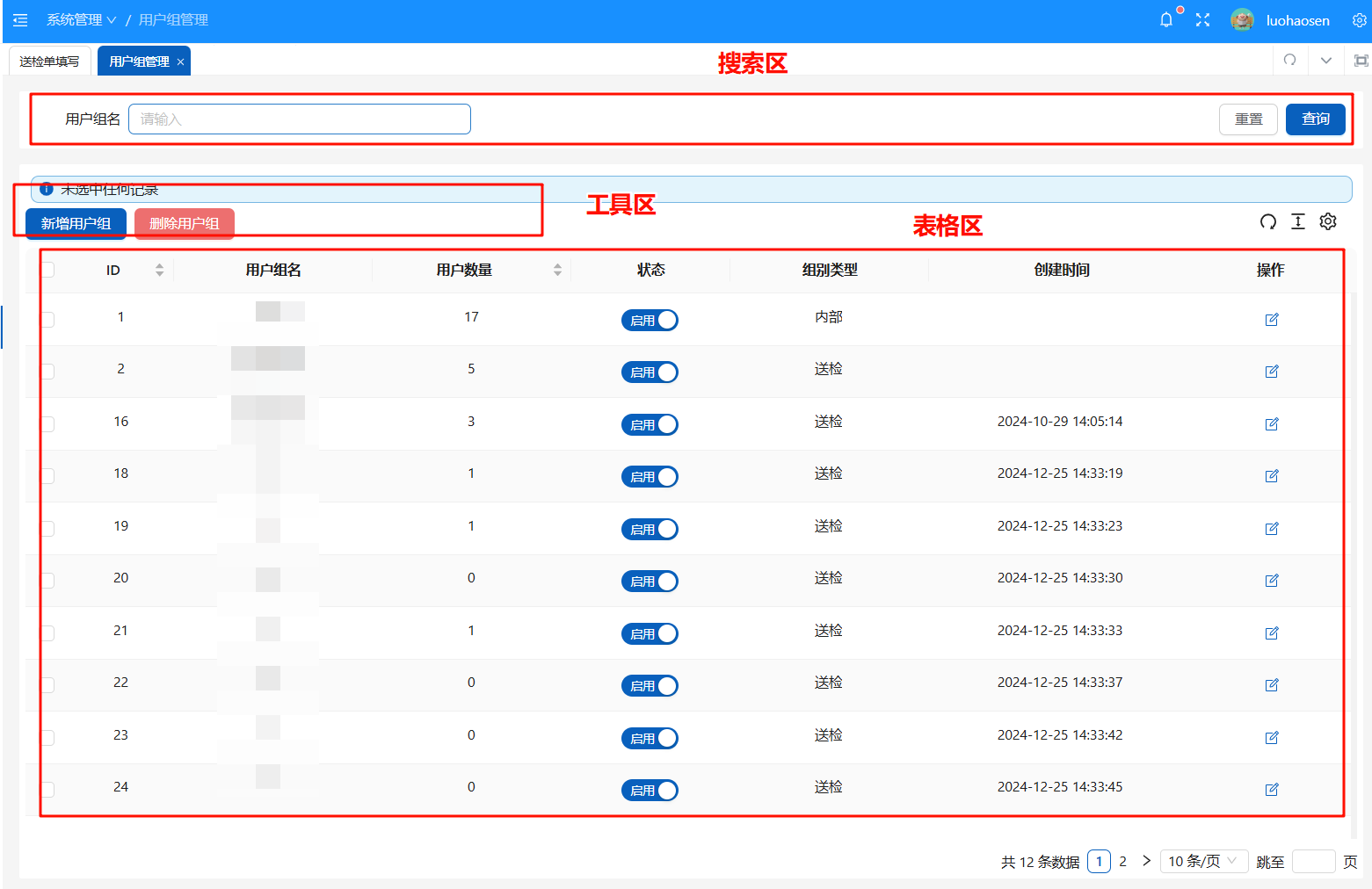This screenshot has width=1372, height=889.
Task: Toggle fullscreen mode icon in header
Action: pos(1202,20)
